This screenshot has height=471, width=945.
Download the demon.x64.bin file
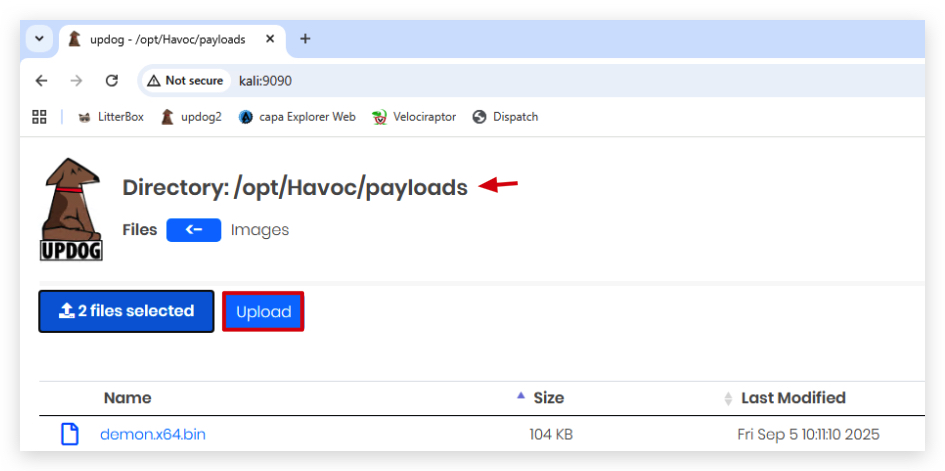[152, 434]
